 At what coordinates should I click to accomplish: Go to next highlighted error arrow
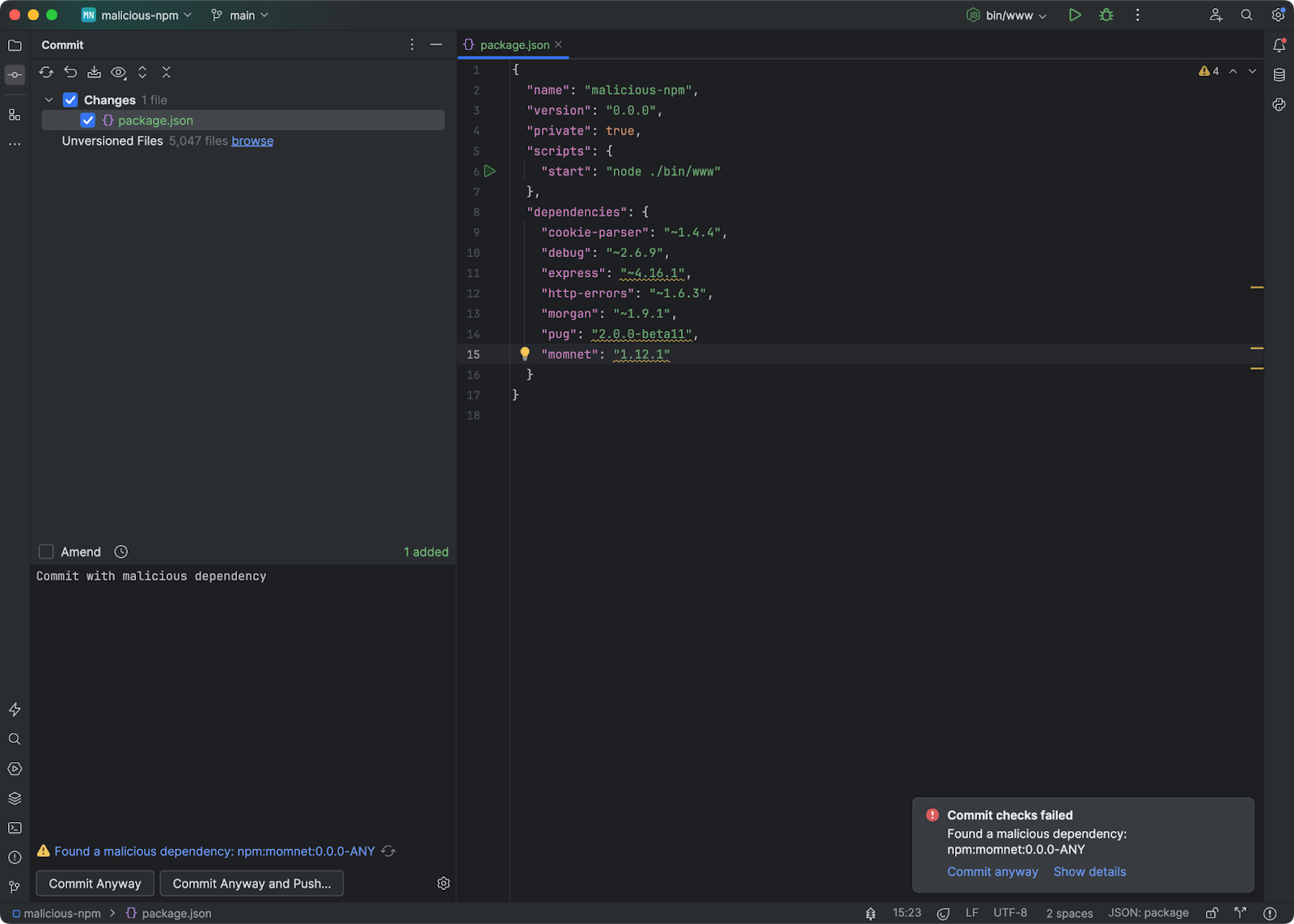(x=1253, y=71)
